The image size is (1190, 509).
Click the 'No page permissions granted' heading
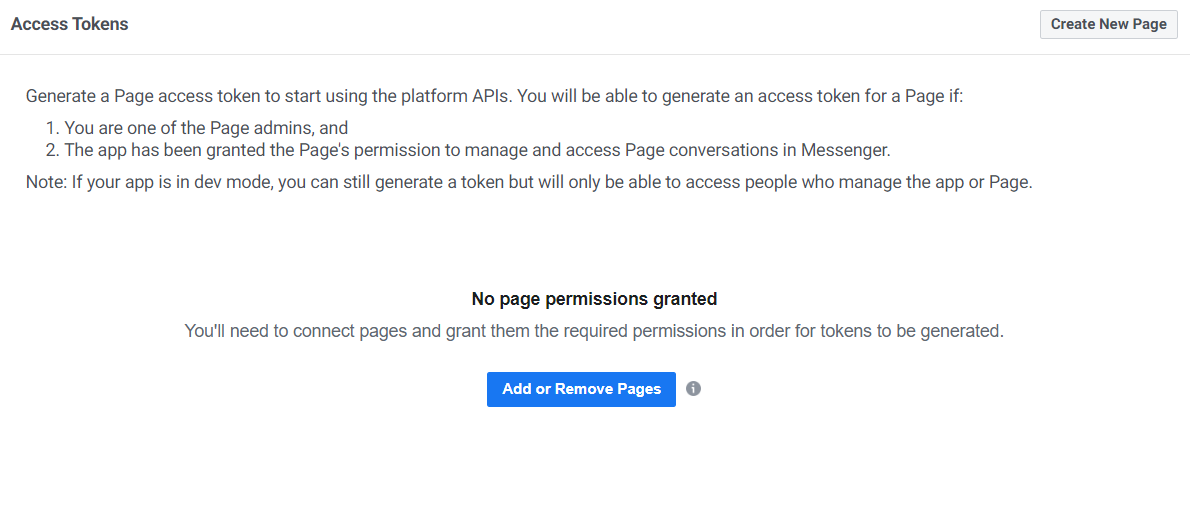coord(594,299)
